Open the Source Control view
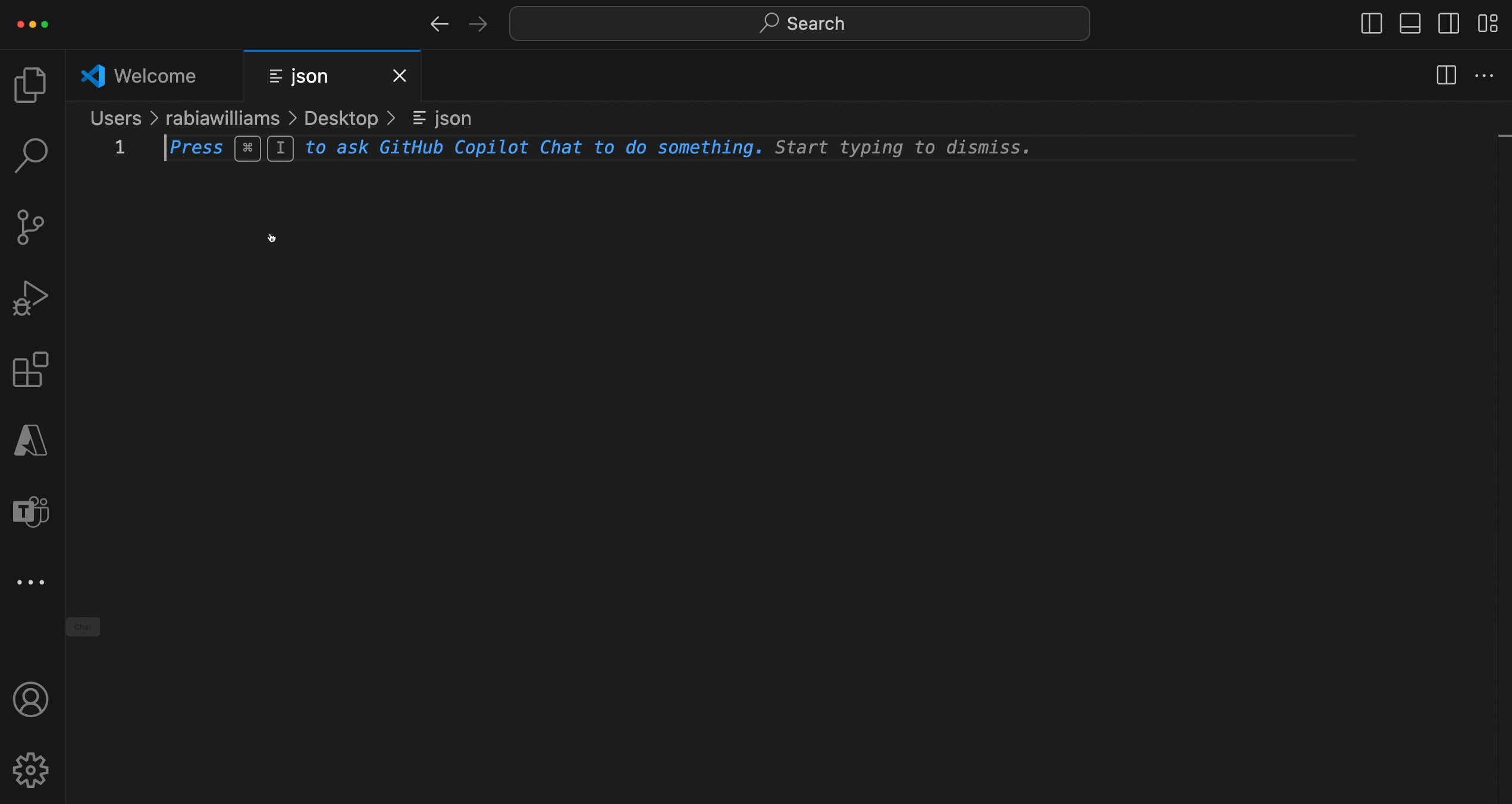The width and height of the screenshot is (1512, 804). click(30, 227)
